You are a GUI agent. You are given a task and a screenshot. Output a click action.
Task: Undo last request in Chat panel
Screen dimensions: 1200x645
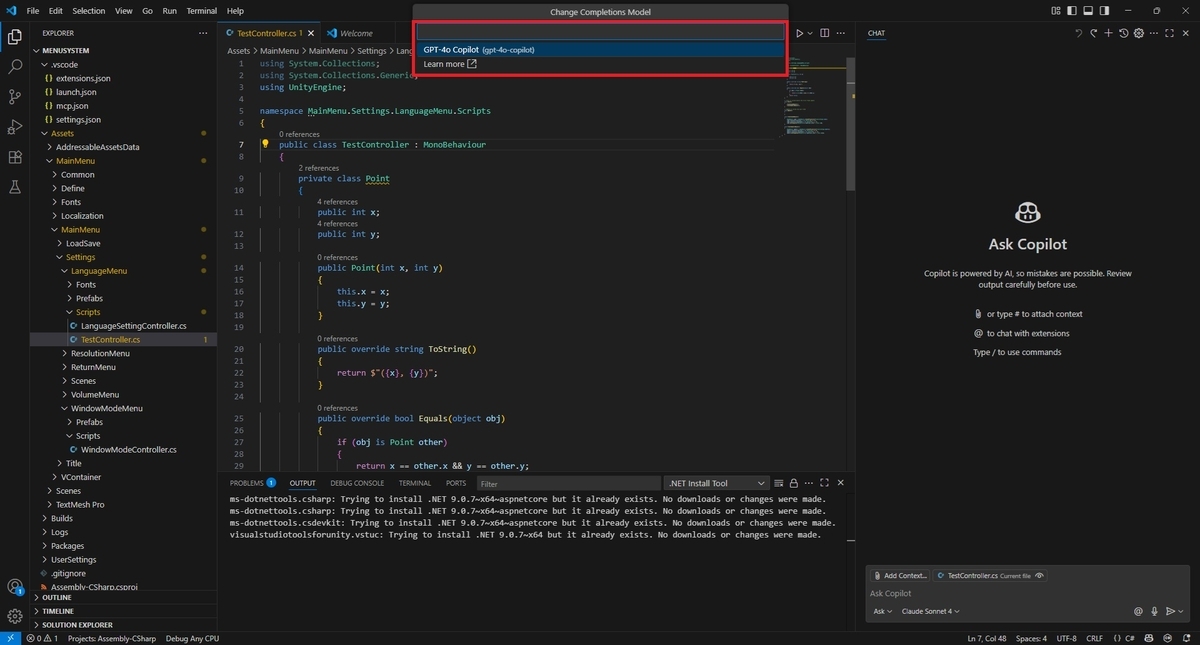coord(1078,33)
